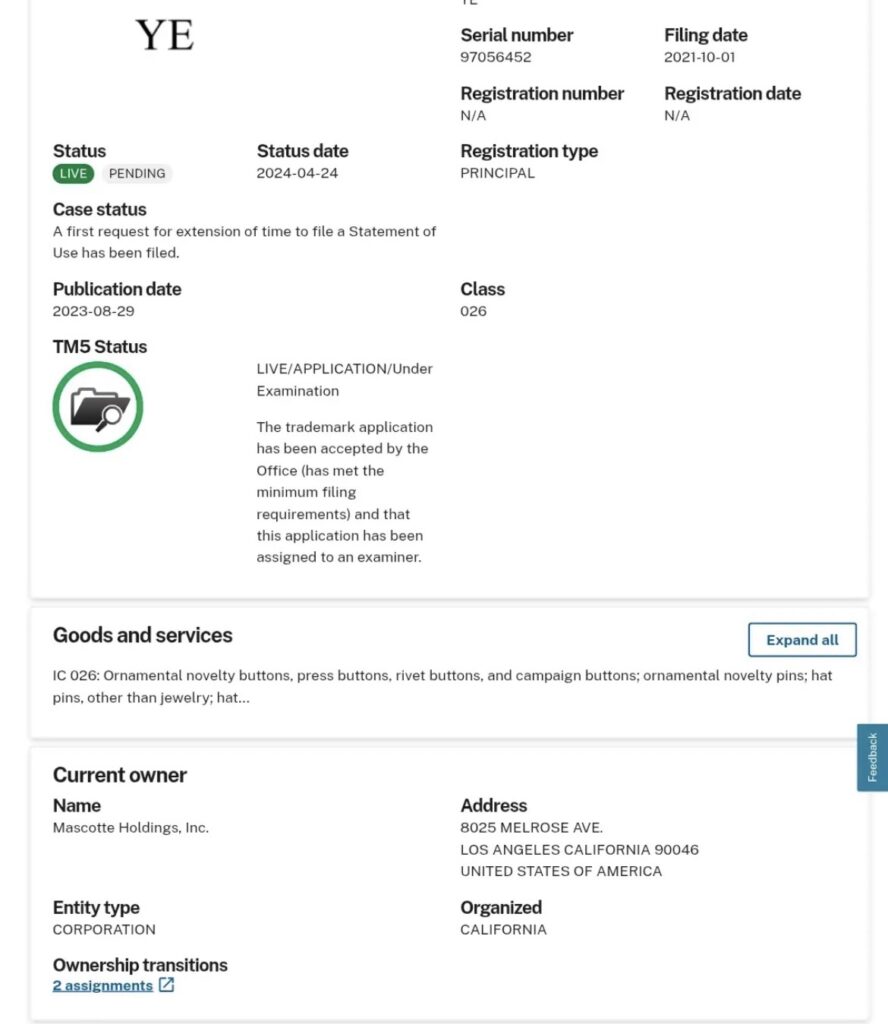Click the 8025 Melrose Ave. address line
This screenshot has width=888, height=1024.
[531, 828]
